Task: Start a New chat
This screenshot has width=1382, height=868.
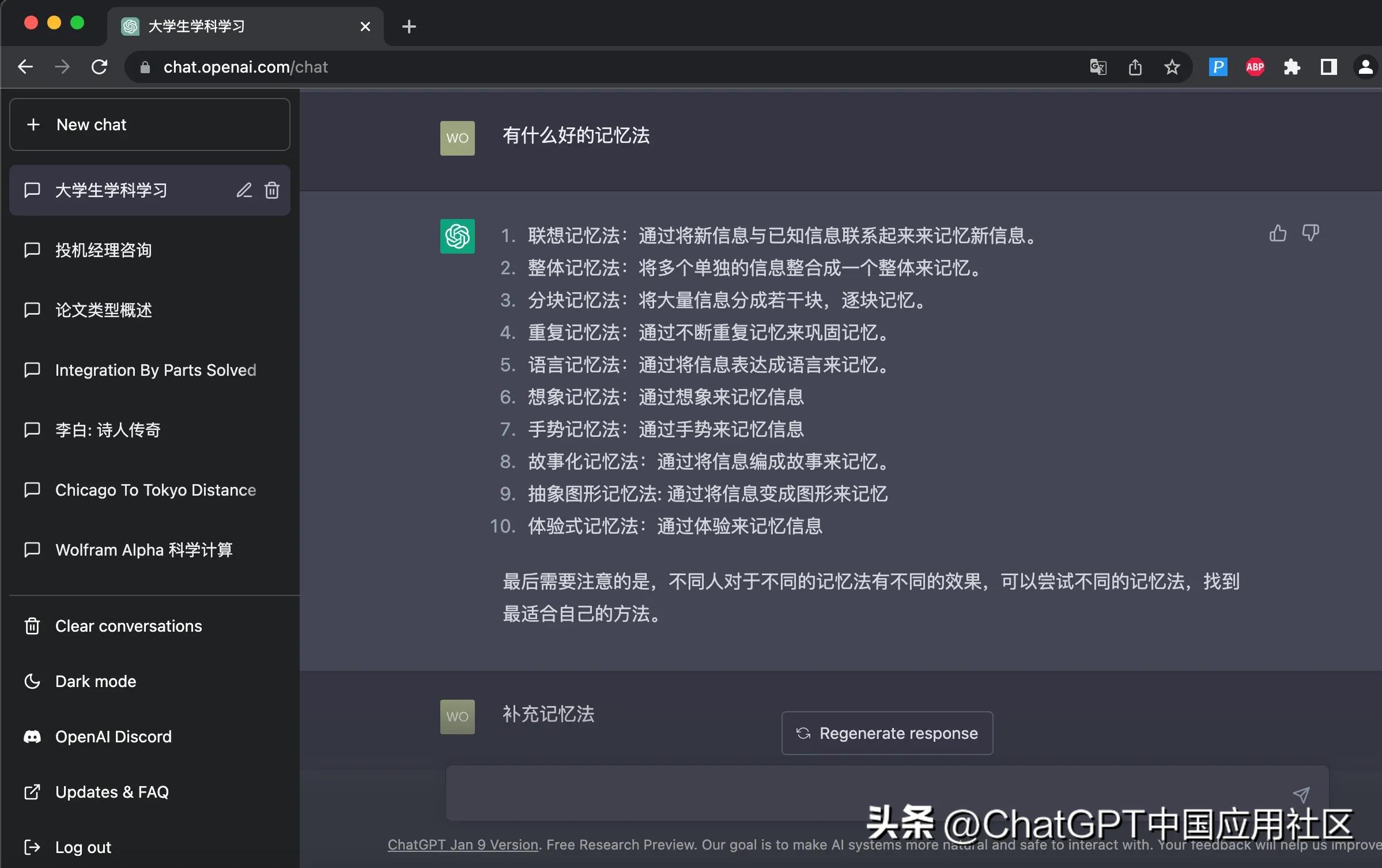Action: (91, 124)
